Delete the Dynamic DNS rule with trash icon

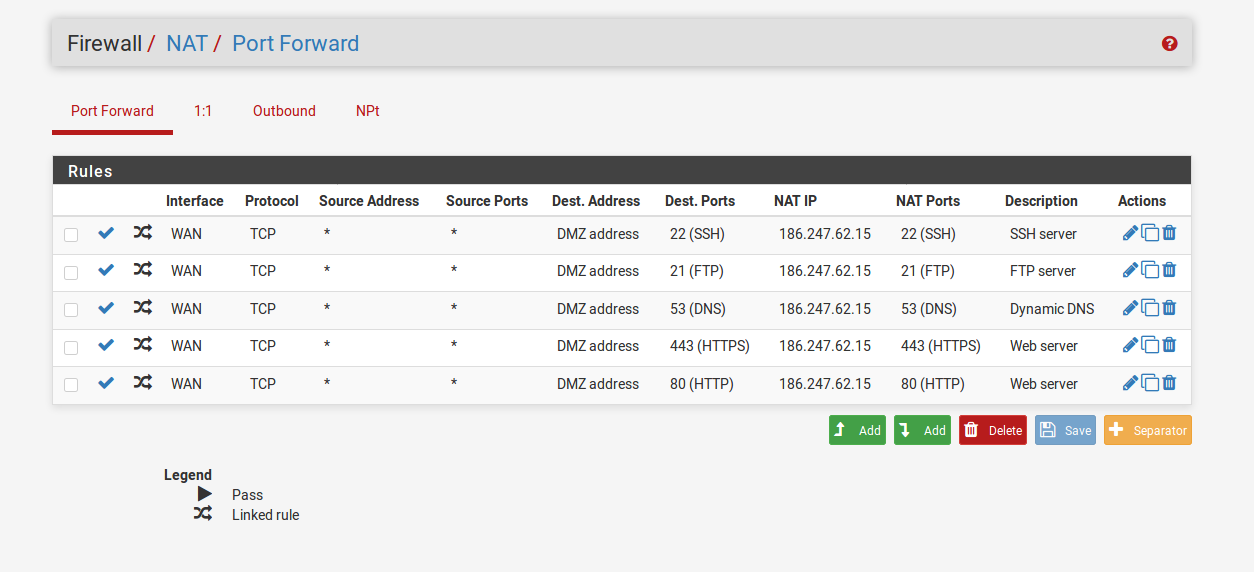click(x=1169, y=308)
